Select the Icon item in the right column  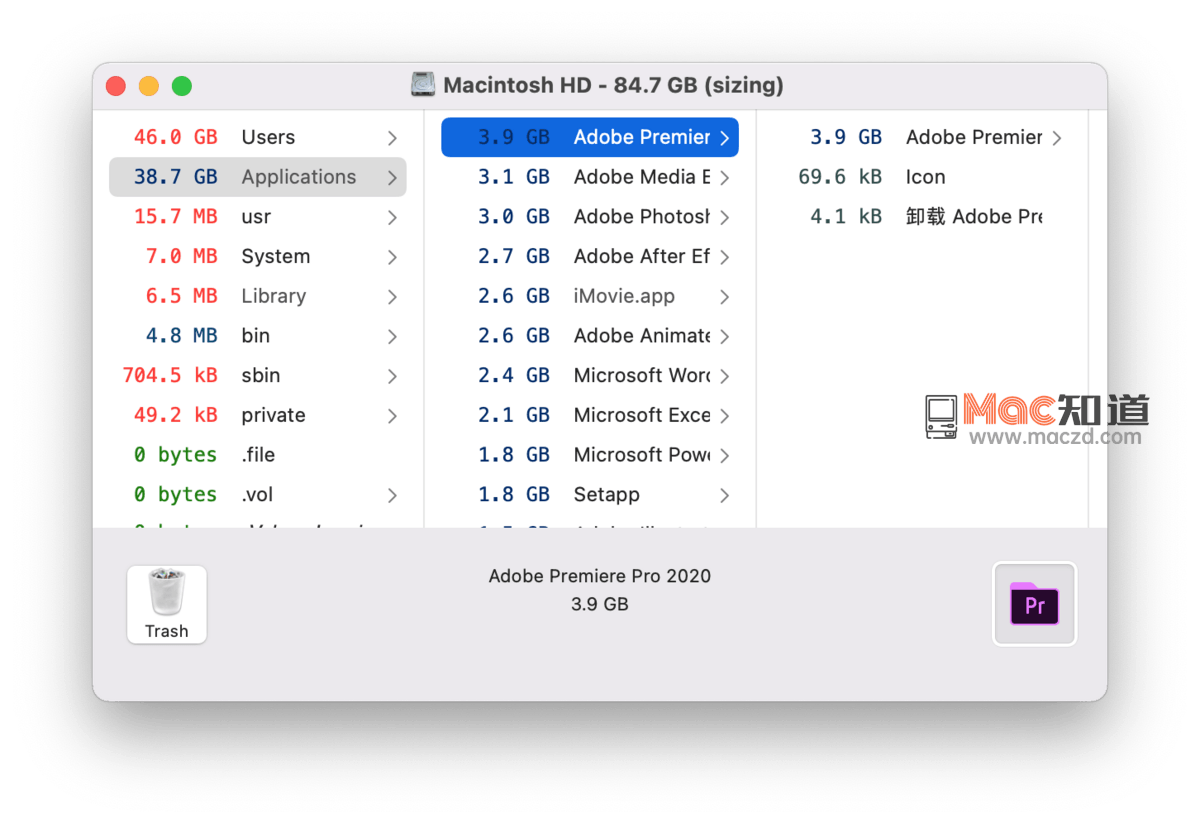coord(924,176)
